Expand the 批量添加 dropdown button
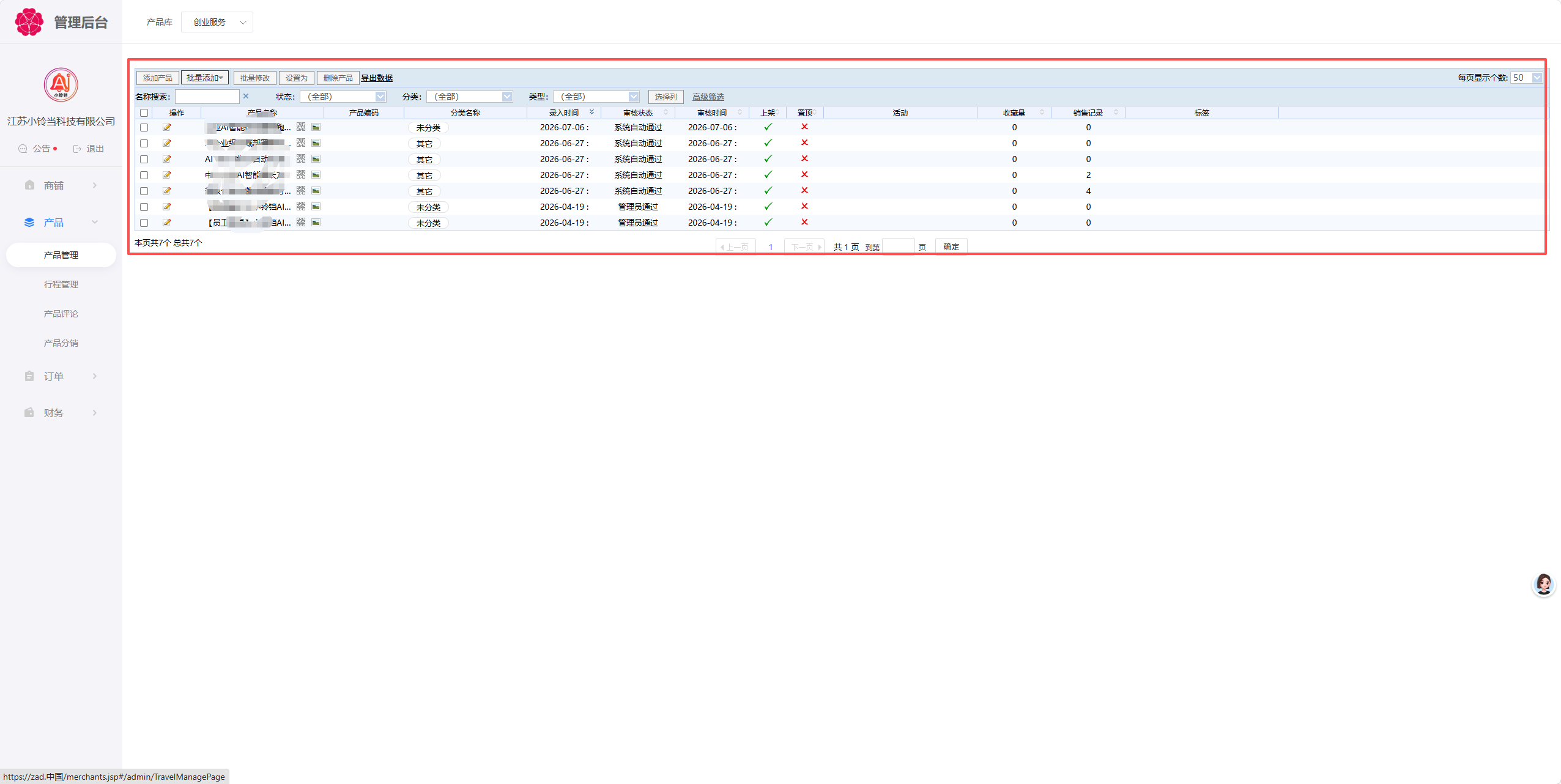The width and height of the screenshot is (1561, 784). [205, 78]
